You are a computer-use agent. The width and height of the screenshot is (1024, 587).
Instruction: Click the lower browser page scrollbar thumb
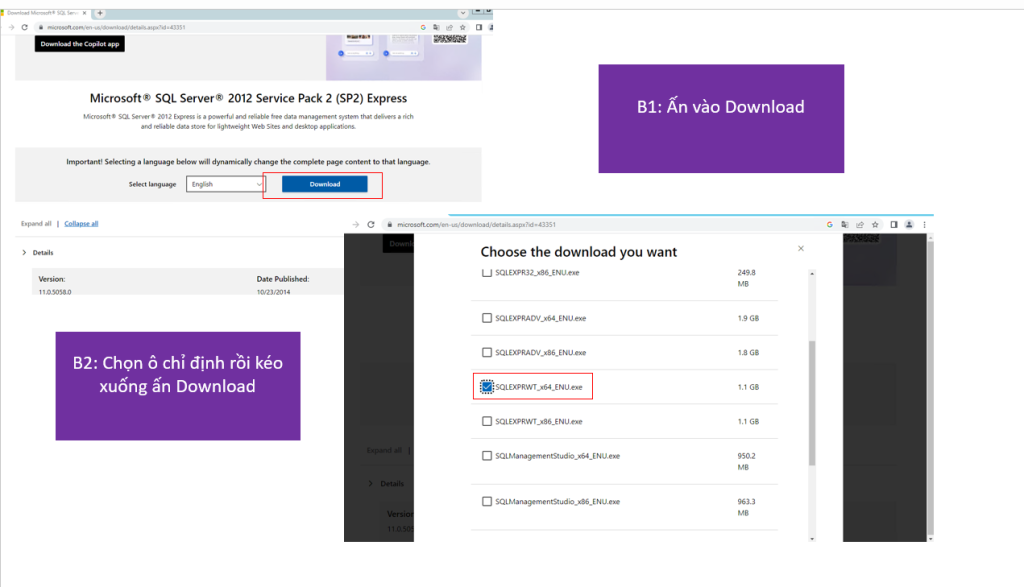click(930, 388)
